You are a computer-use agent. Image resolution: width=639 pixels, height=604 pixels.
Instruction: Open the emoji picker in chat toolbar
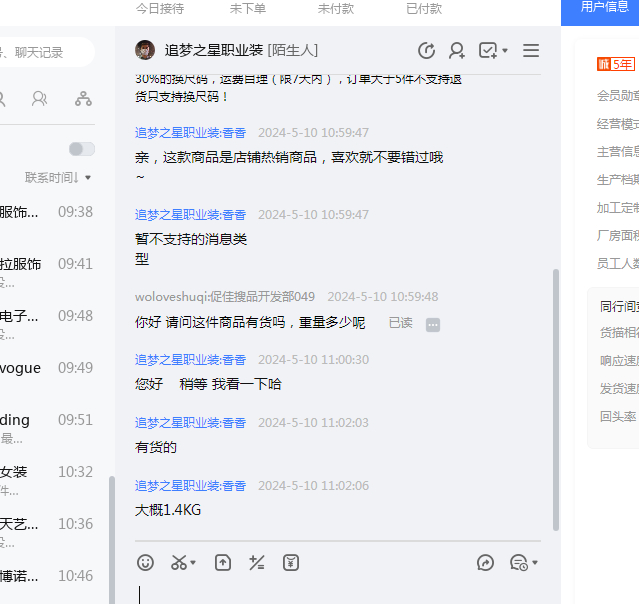[146, 563]
